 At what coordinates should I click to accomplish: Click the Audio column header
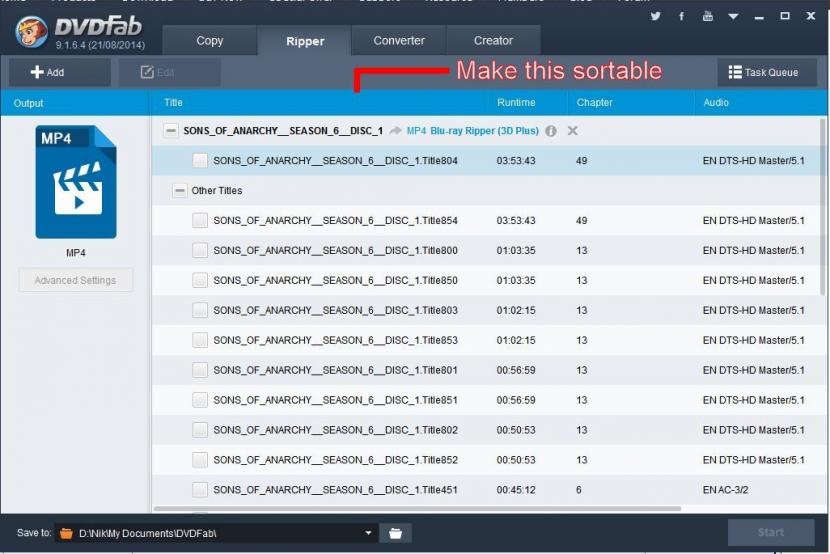point(716,103)
